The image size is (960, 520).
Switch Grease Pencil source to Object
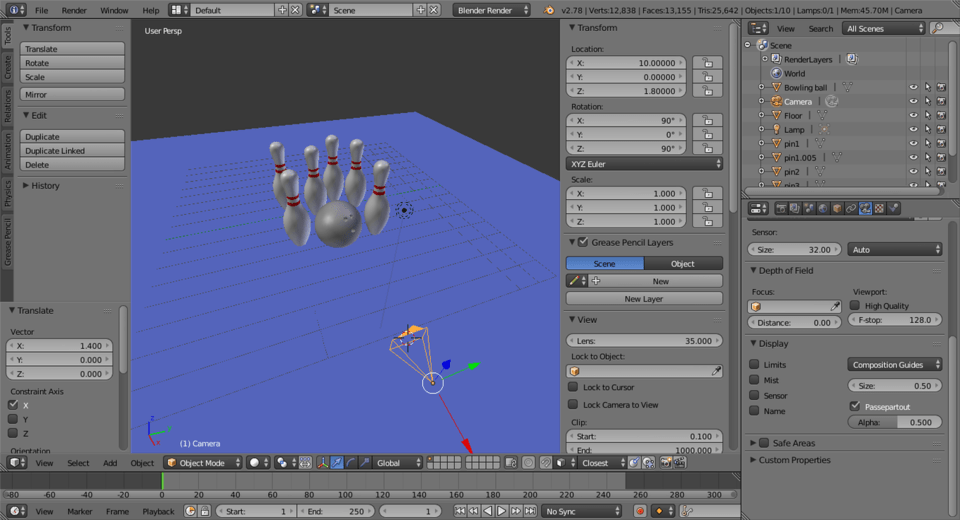[682, 263]
